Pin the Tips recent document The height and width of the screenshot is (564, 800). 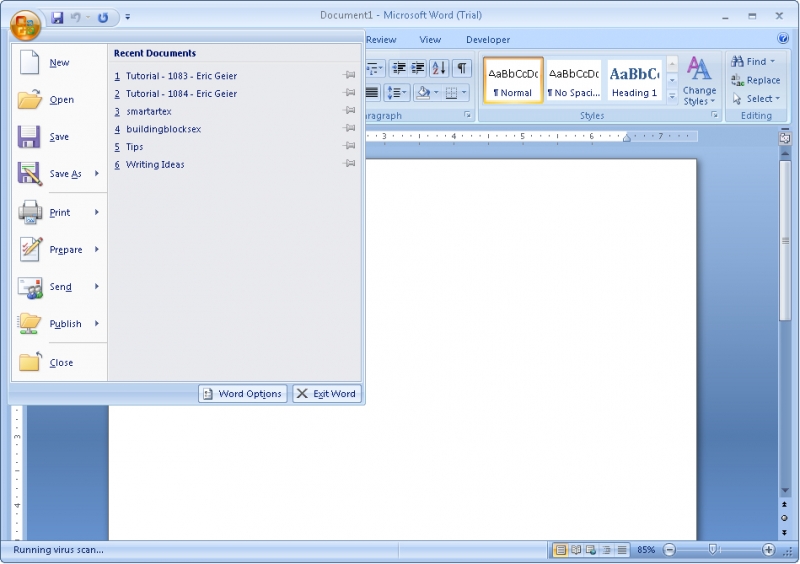349,147
